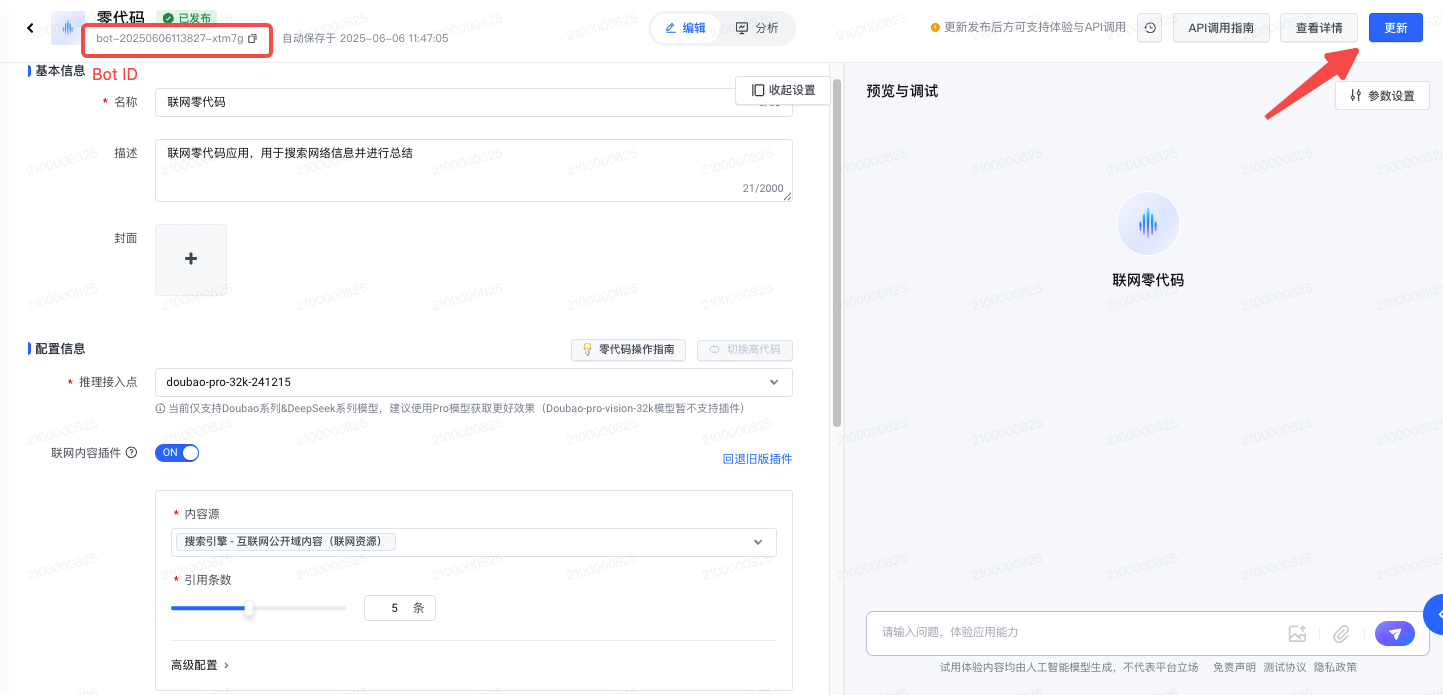Screen dimensions: 1443x695
Task: Open 零代码操作指南 button
Action: pyautogui.click(x=629, y=350)
